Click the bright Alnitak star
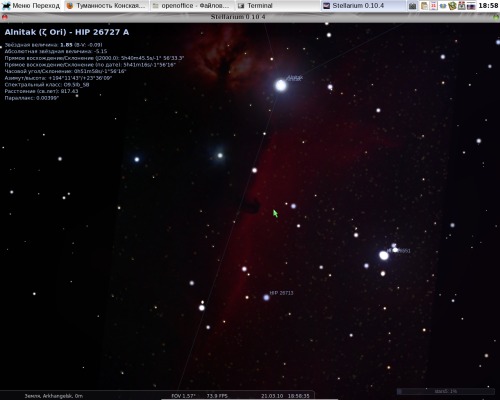Screen dimensions: 500x400 [281, 85]
